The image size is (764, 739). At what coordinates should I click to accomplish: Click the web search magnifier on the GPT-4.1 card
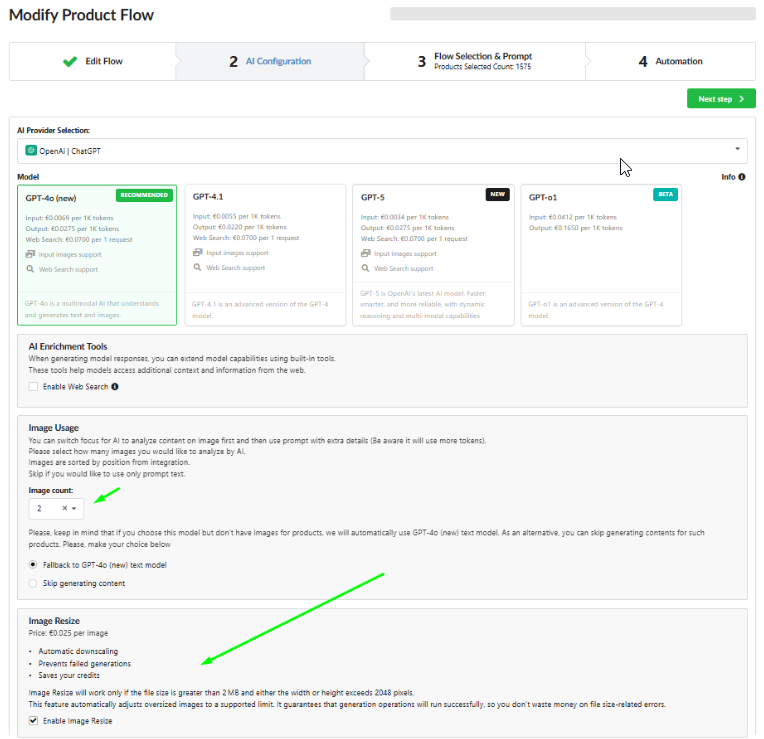pyautogui.click(x=197, y=267)
